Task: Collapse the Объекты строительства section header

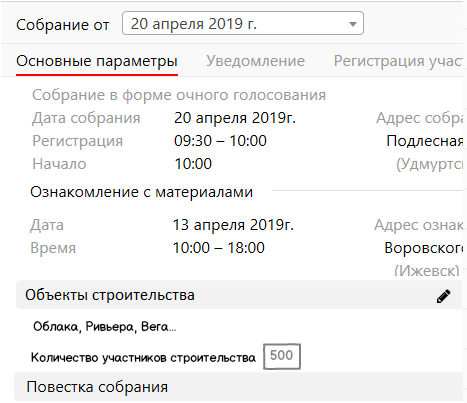Action: pyautogui.click(x=239, y=295)
